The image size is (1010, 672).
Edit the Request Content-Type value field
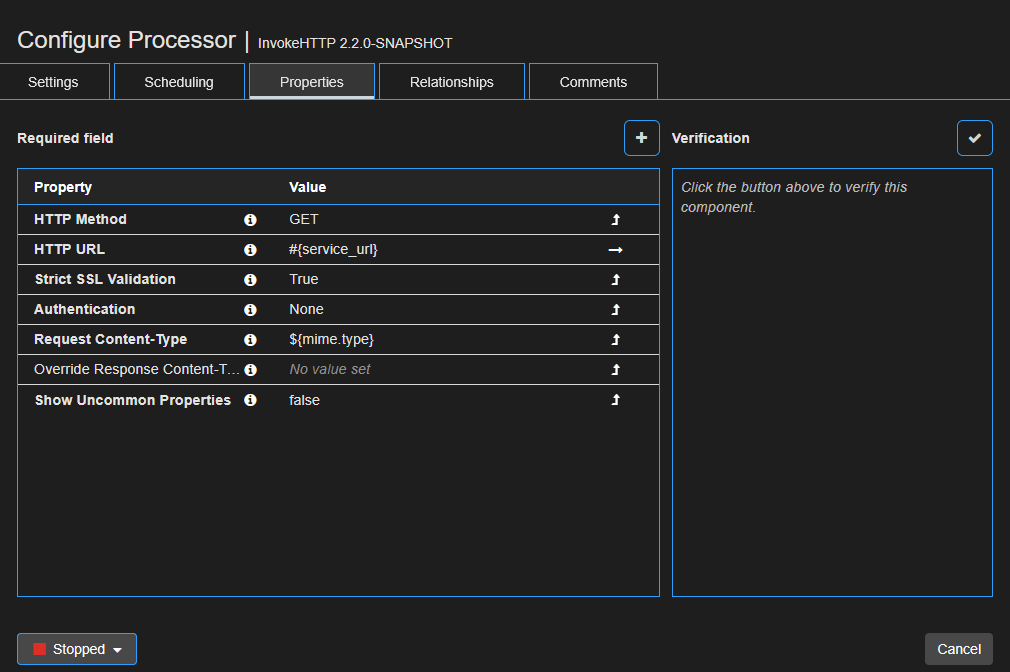coord(430,339)
